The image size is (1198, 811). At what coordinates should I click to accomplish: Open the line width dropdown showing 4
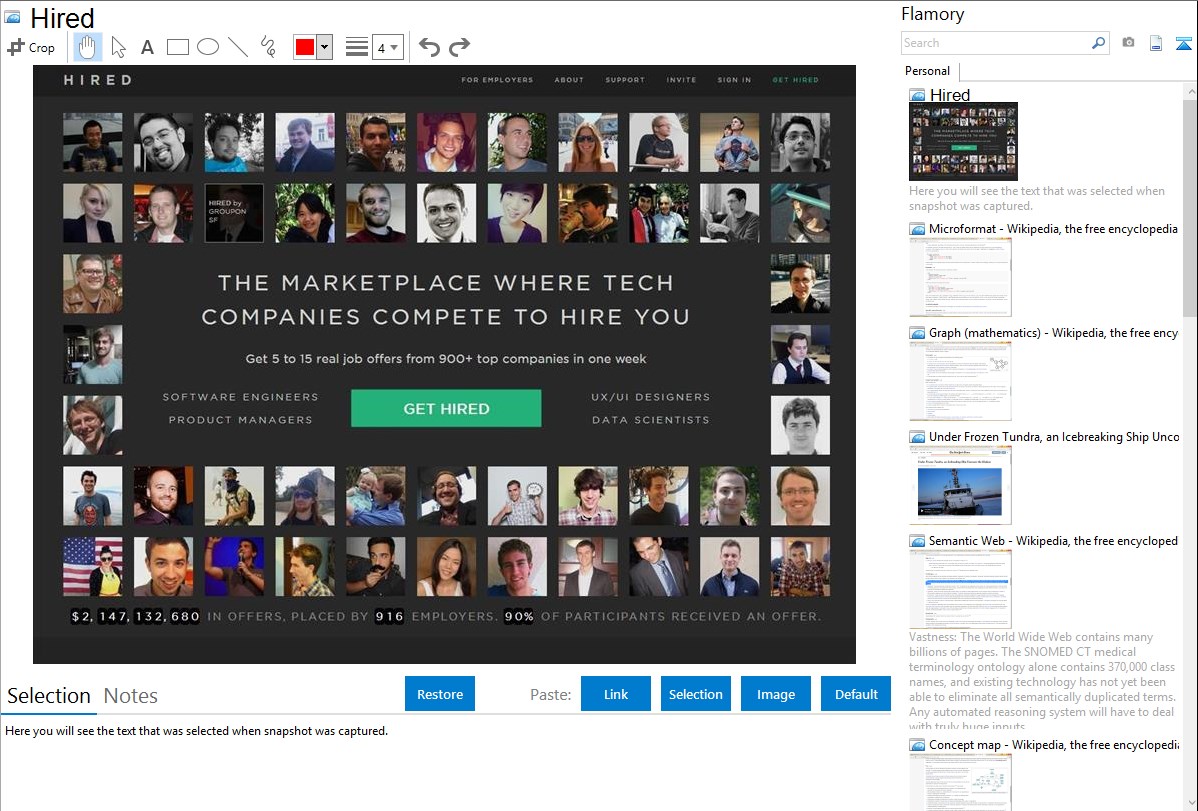coord(388,47)
